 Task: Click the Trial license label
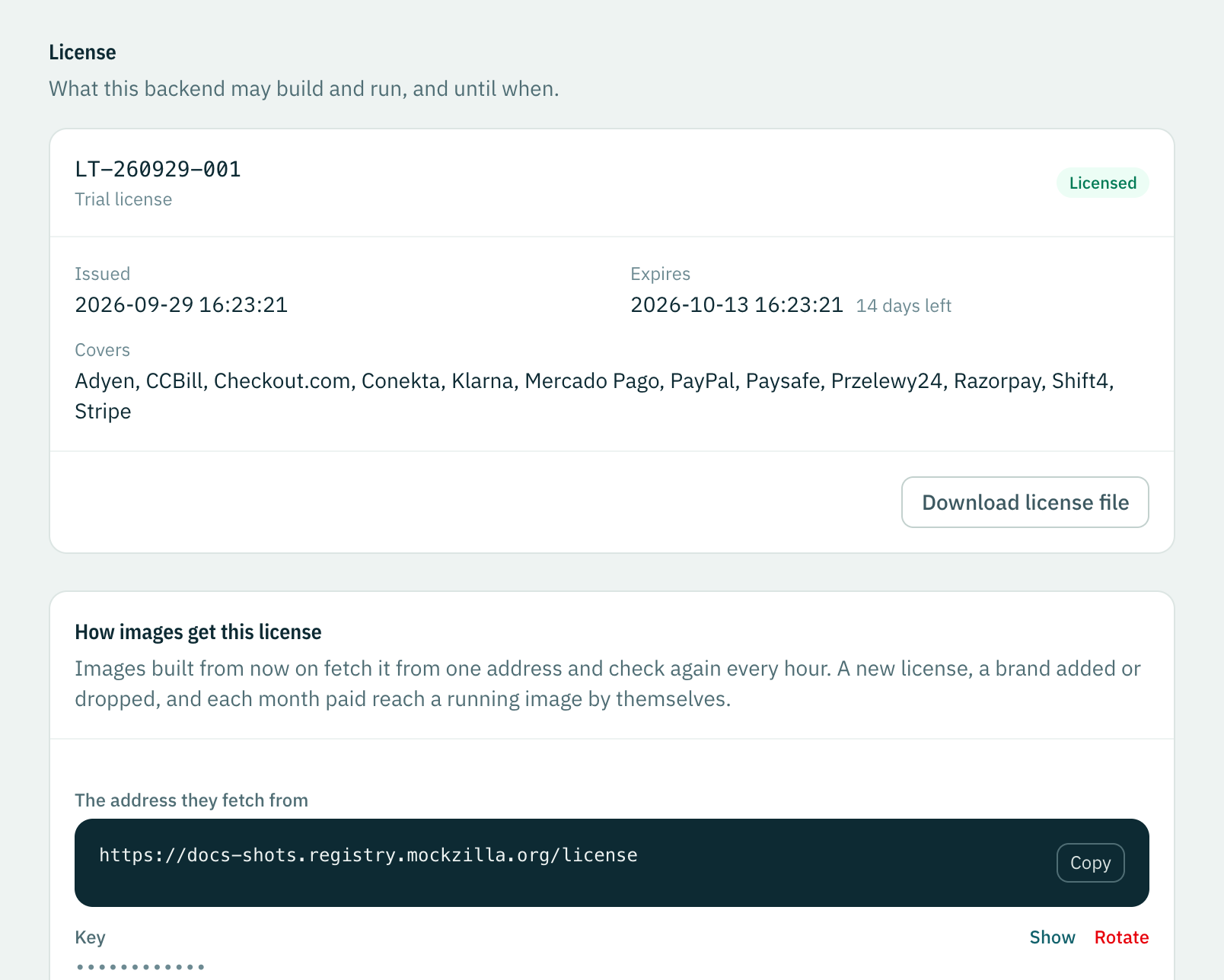(x=123, y=199)
